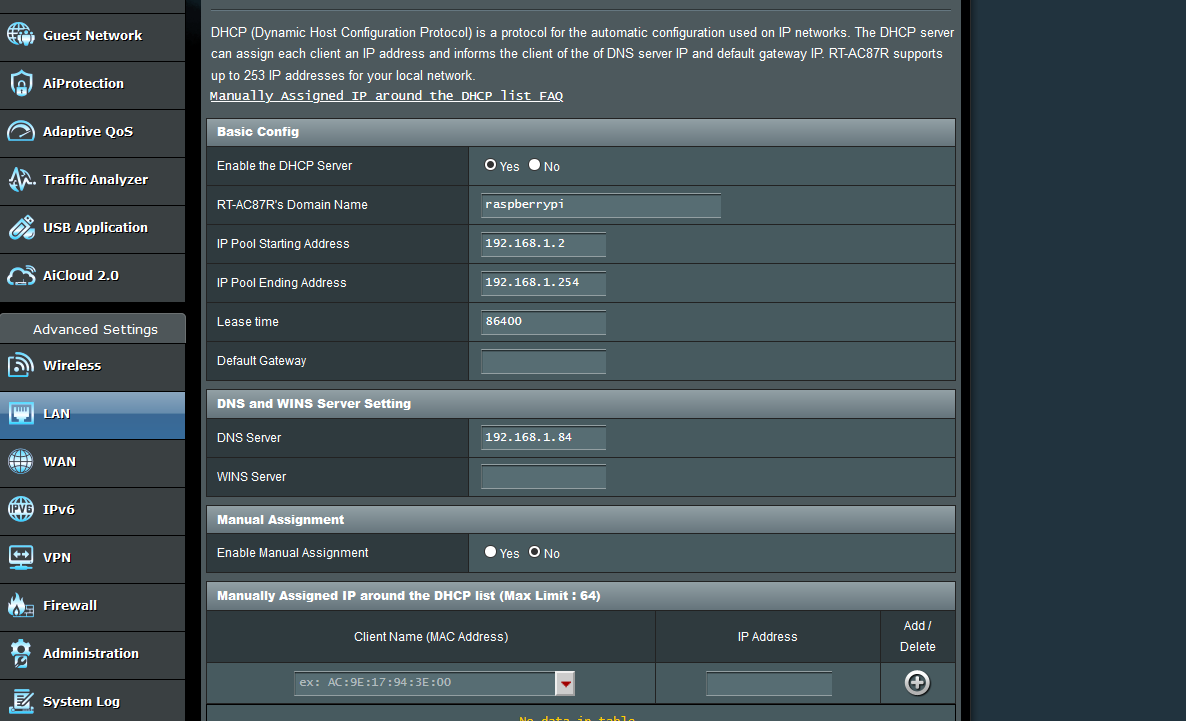Open the Administration page
This screenshot has height=721, width=1186.
[92, 654]
